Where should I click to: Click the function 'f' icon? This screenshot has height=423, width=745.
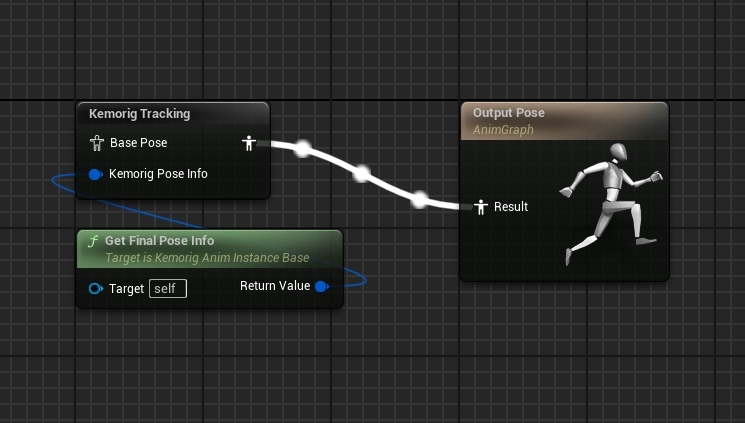coord(93,241)
